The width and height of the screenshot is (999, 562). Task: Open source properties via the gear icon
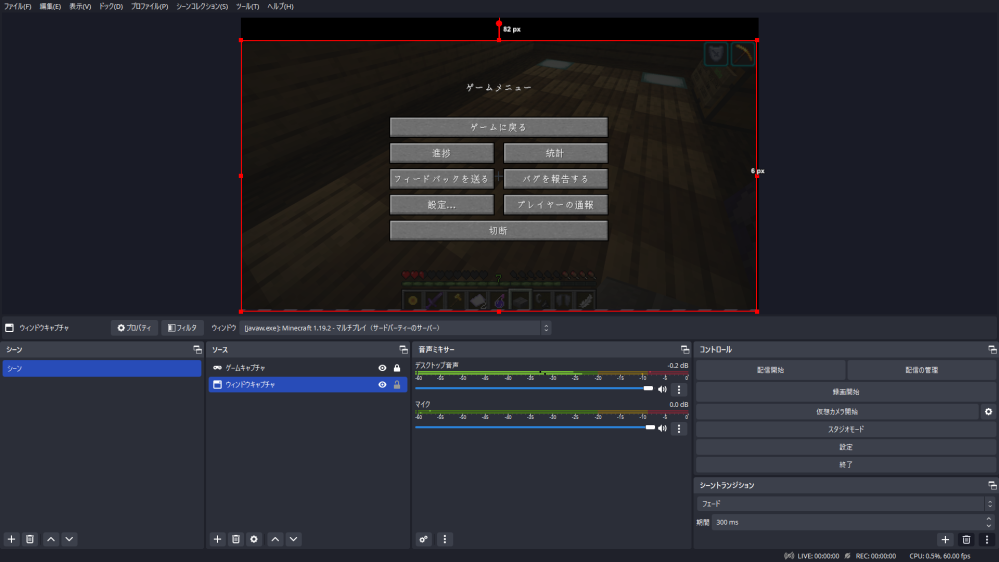point(255,539)
